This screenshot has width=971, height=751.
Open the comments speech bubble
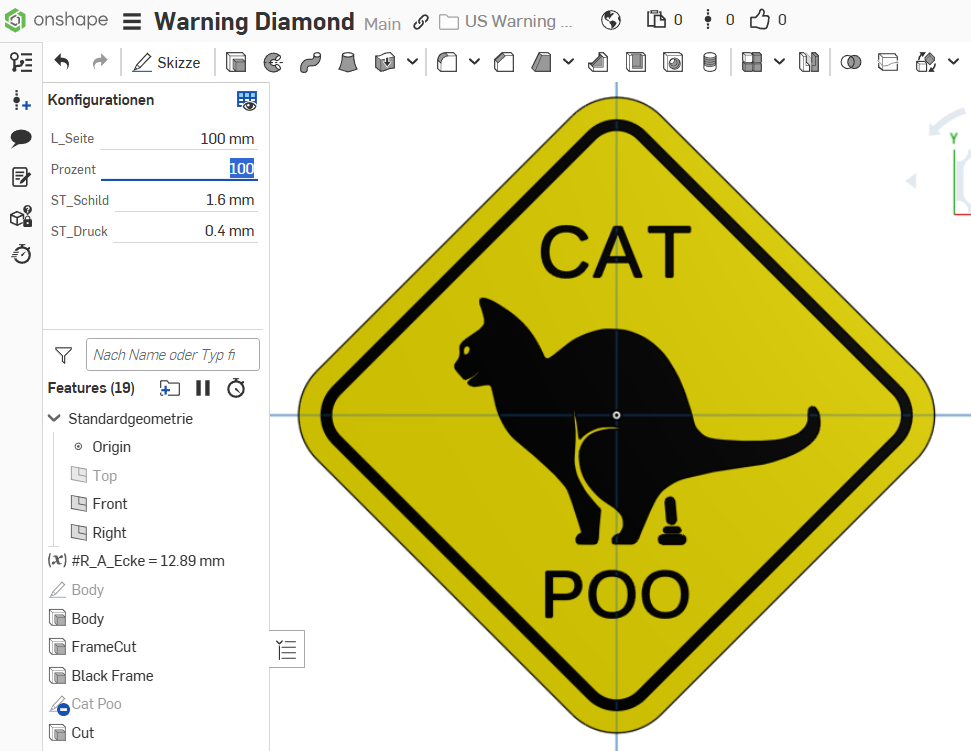click(x=21, y=138)
